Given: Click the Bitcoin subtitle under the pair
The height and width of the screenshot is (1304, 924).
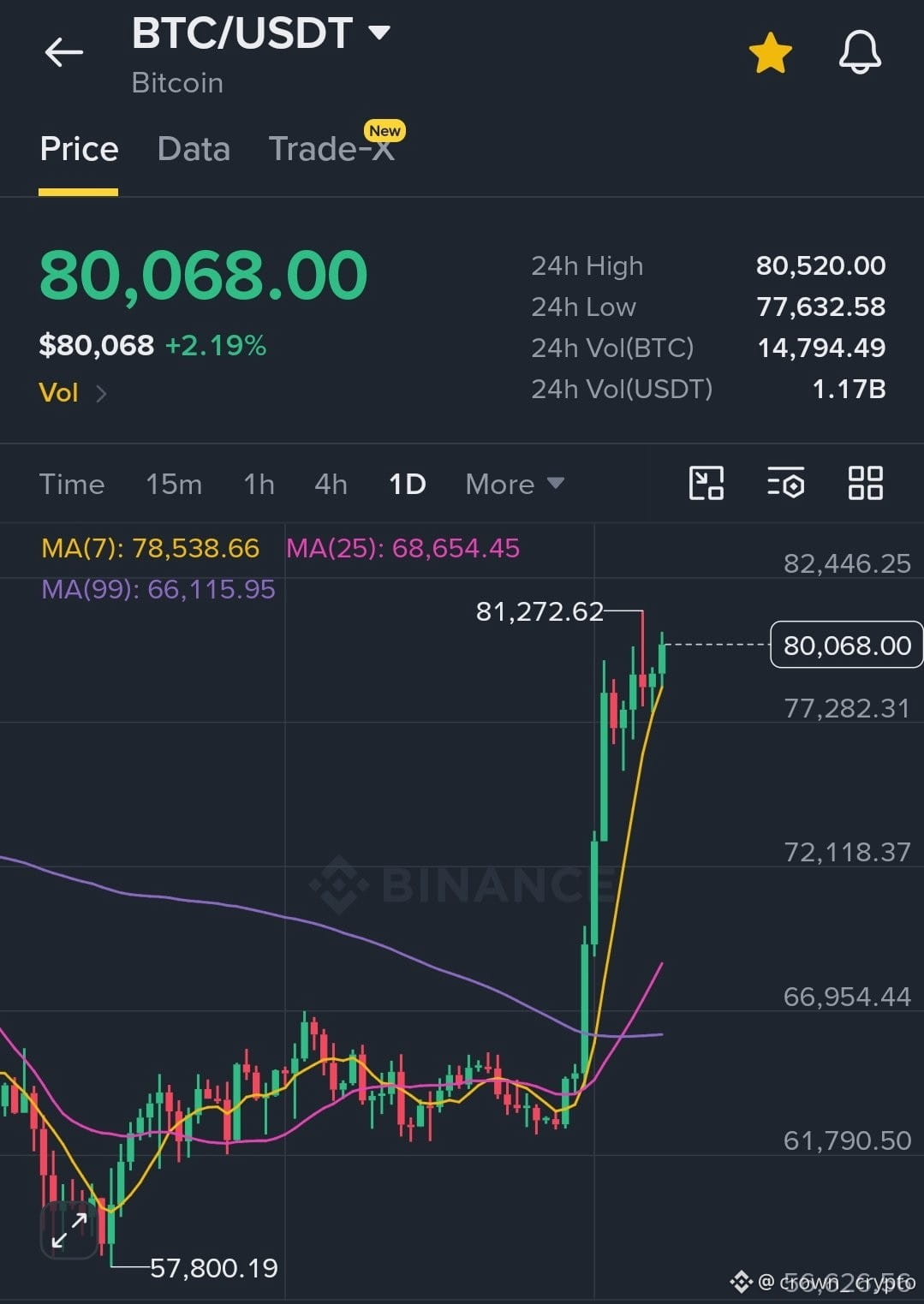Looking at the screenshot, I should [x=177, y=83].
